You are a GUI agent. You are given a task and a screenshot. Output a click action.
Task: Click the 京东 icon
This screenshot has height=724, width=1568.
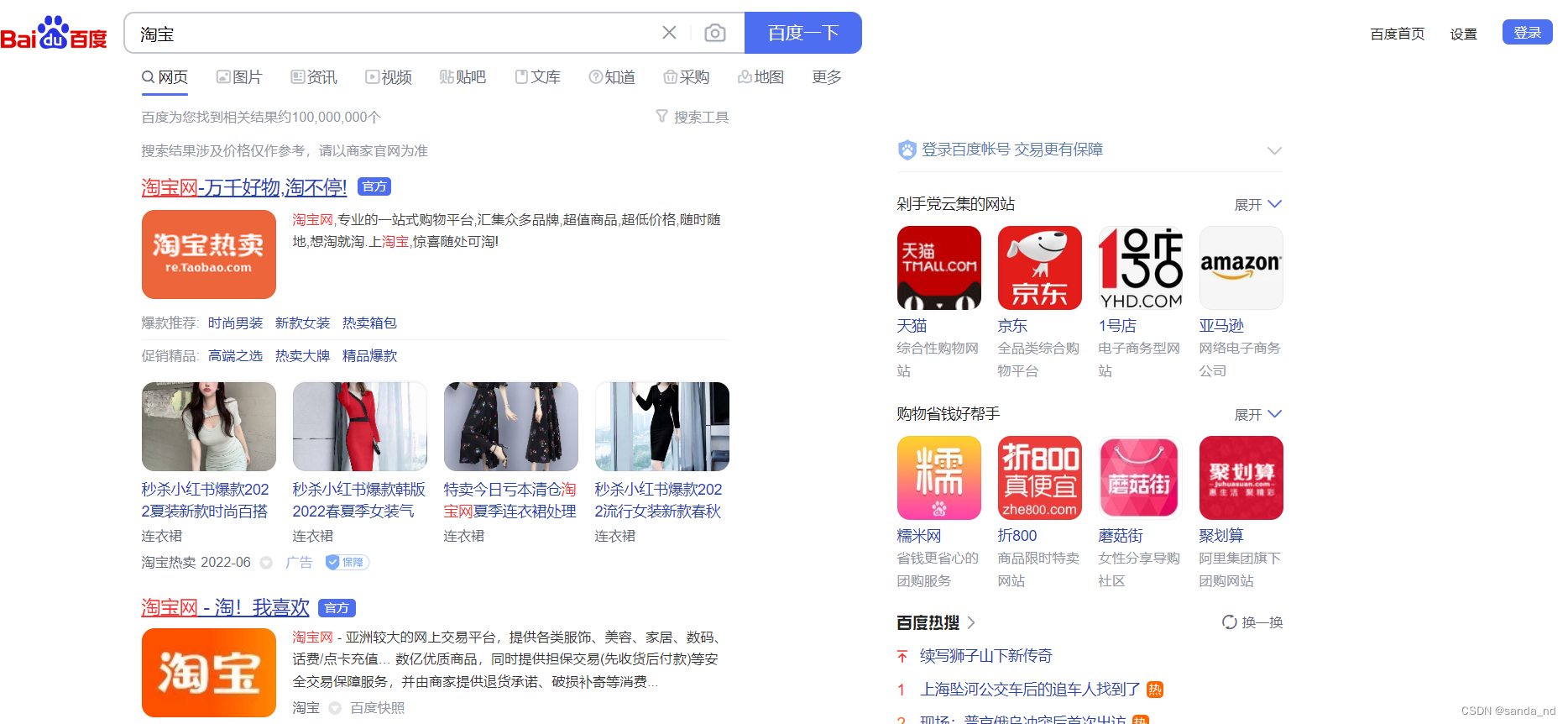coord(1040,268)
